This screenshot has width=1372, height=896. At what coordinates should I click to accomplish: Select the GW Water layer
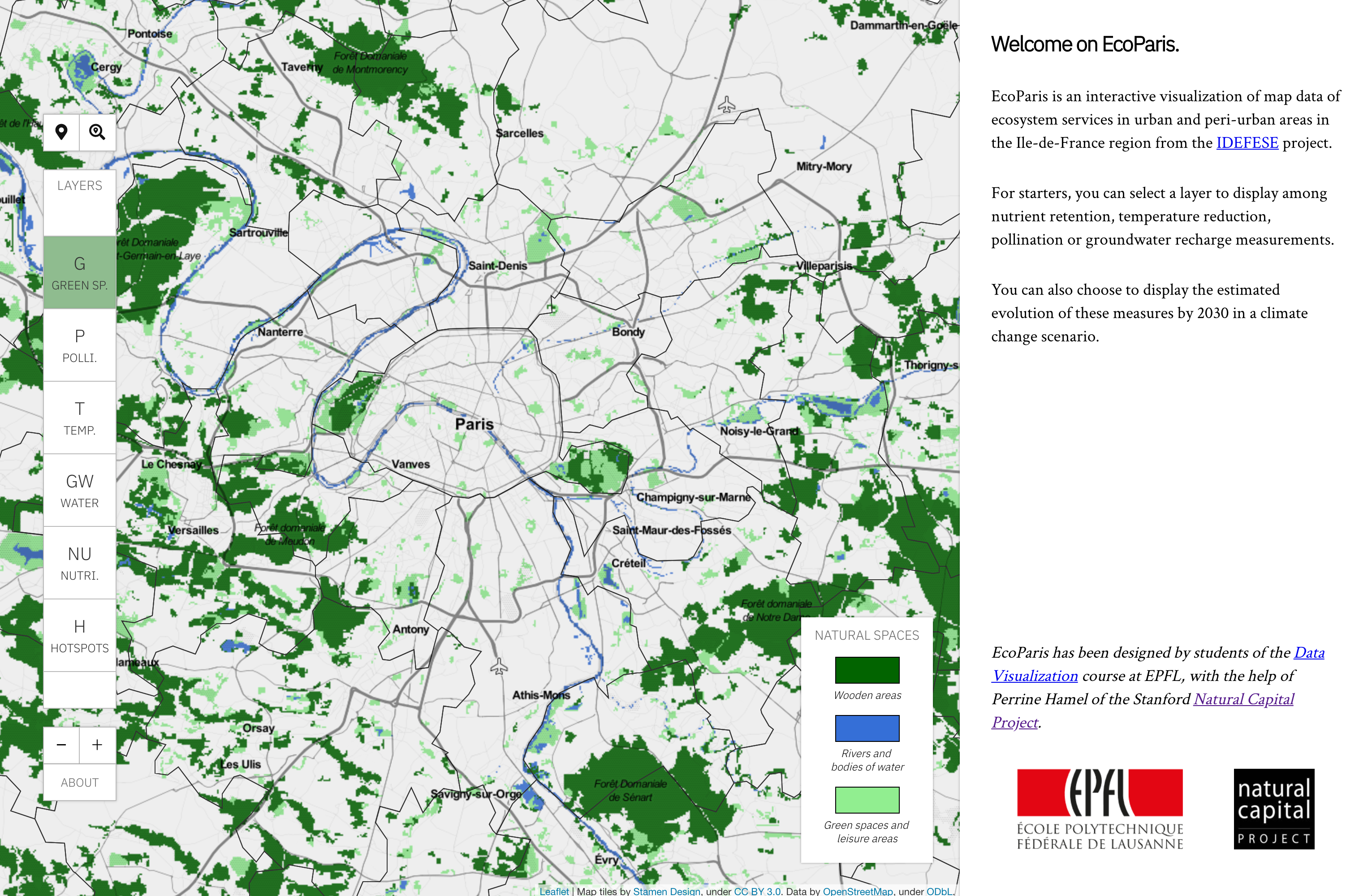(x=80, y=491)
